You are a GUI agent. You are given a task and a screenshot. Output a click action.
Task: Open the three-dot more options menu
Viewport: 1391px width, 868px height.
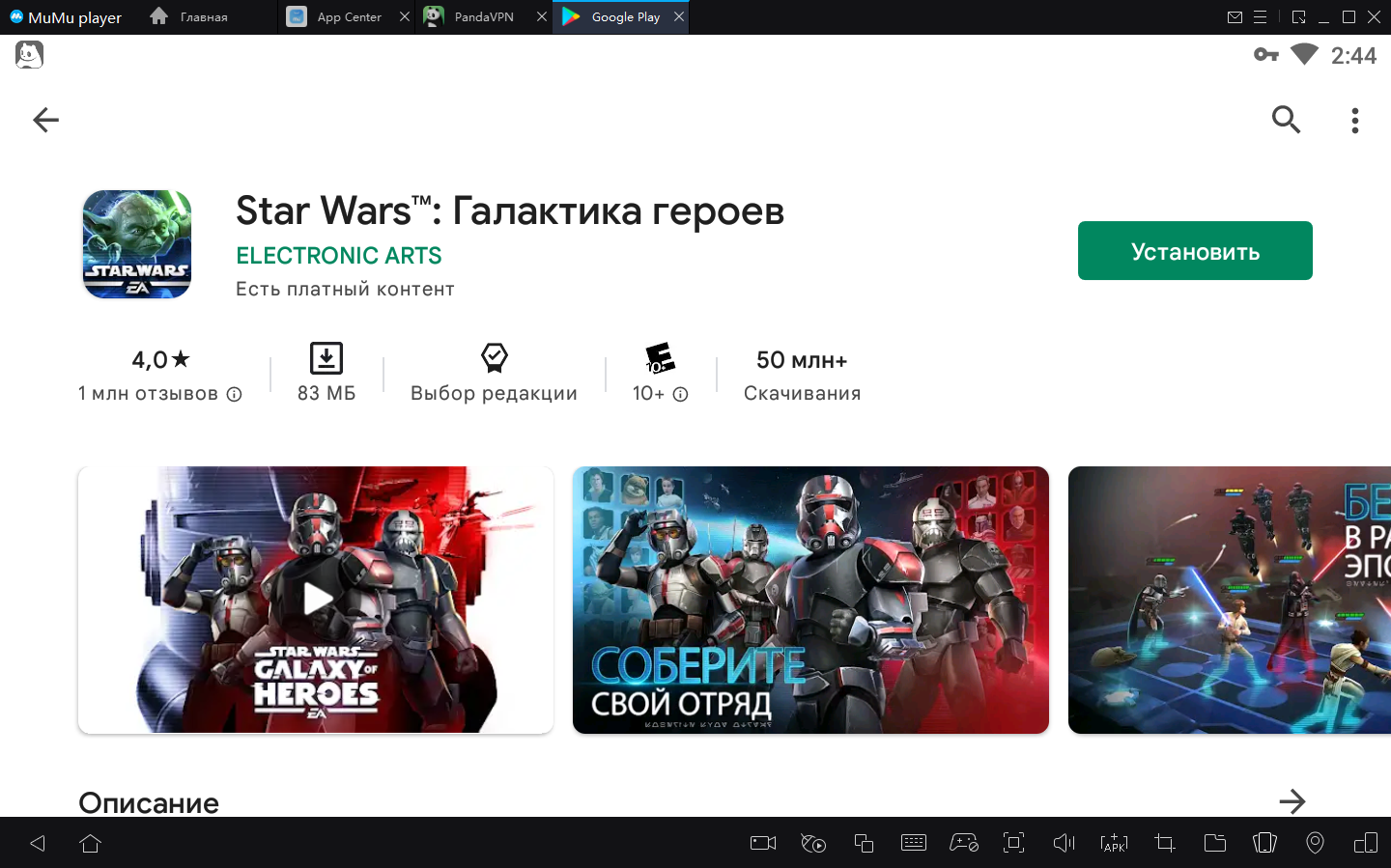coord(1354,120)
